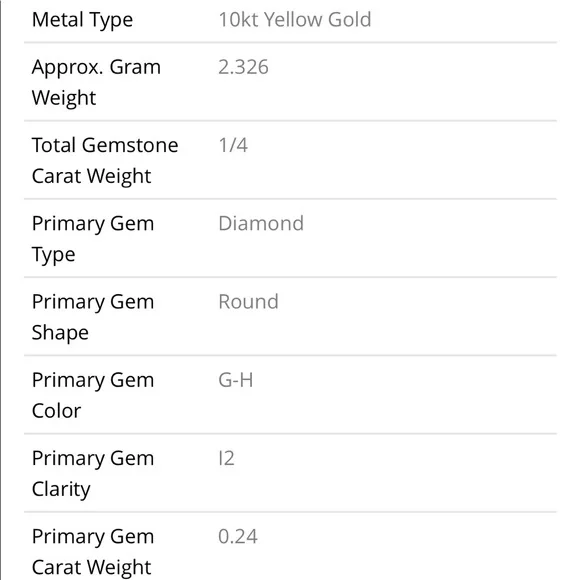Click the I2 clarity value

[226, 458]
